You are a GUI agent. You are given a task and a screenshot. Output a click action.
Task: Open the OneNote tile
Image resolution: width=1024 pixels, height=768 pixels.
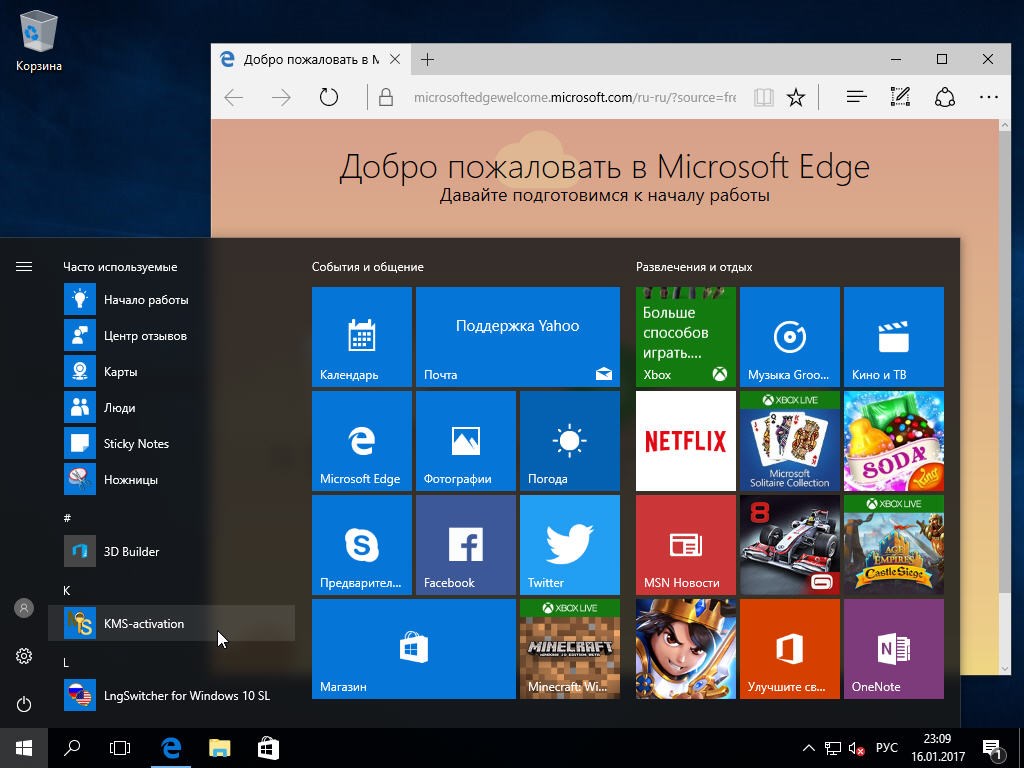pos(893,648)
